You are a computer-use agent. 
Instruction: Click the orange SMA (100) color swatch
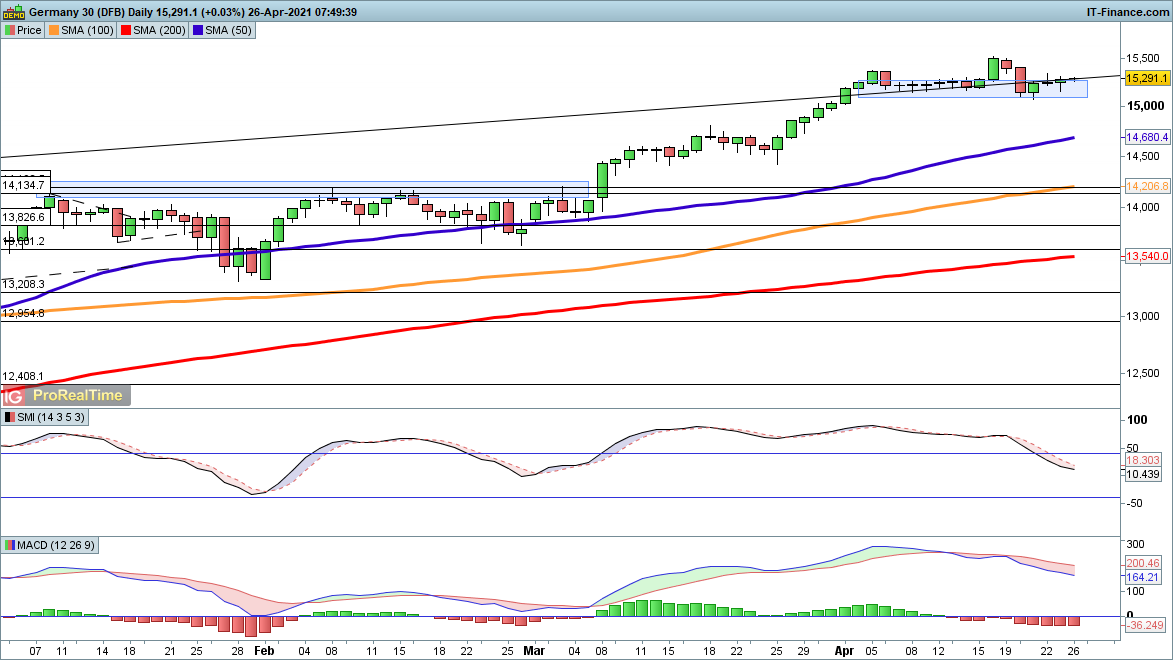[54, 31]
